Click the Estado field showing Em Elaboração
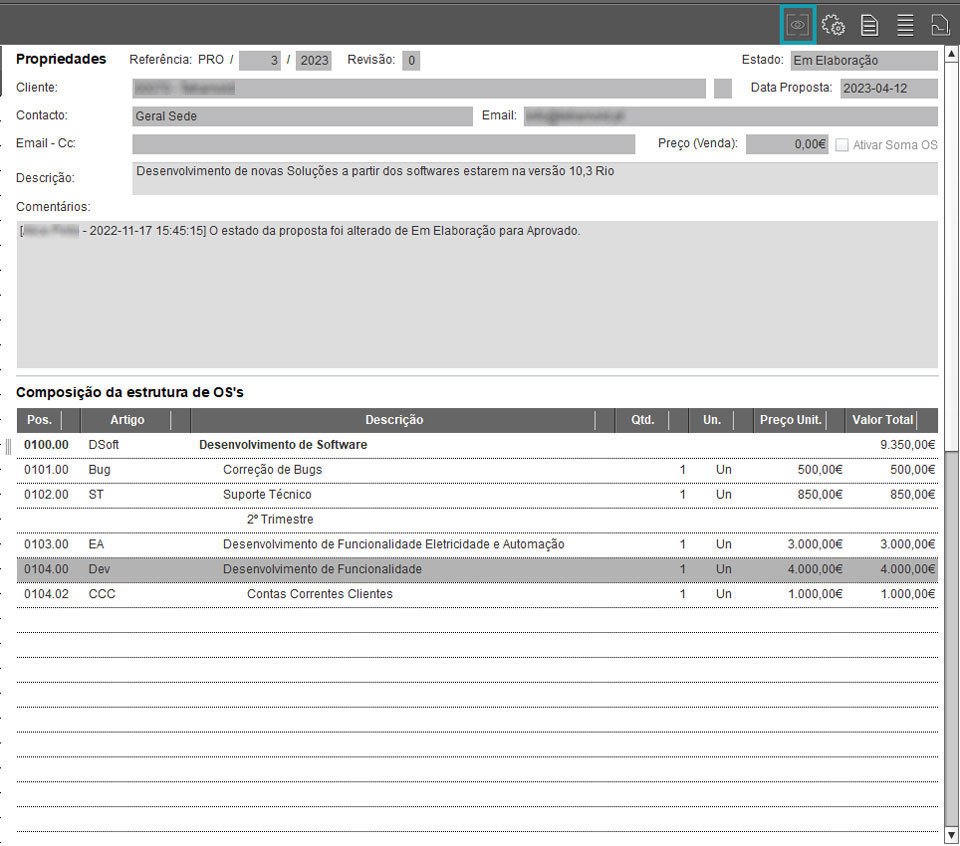Image resolution: width=960 pixels, height=846 pixels. point(863,60)
